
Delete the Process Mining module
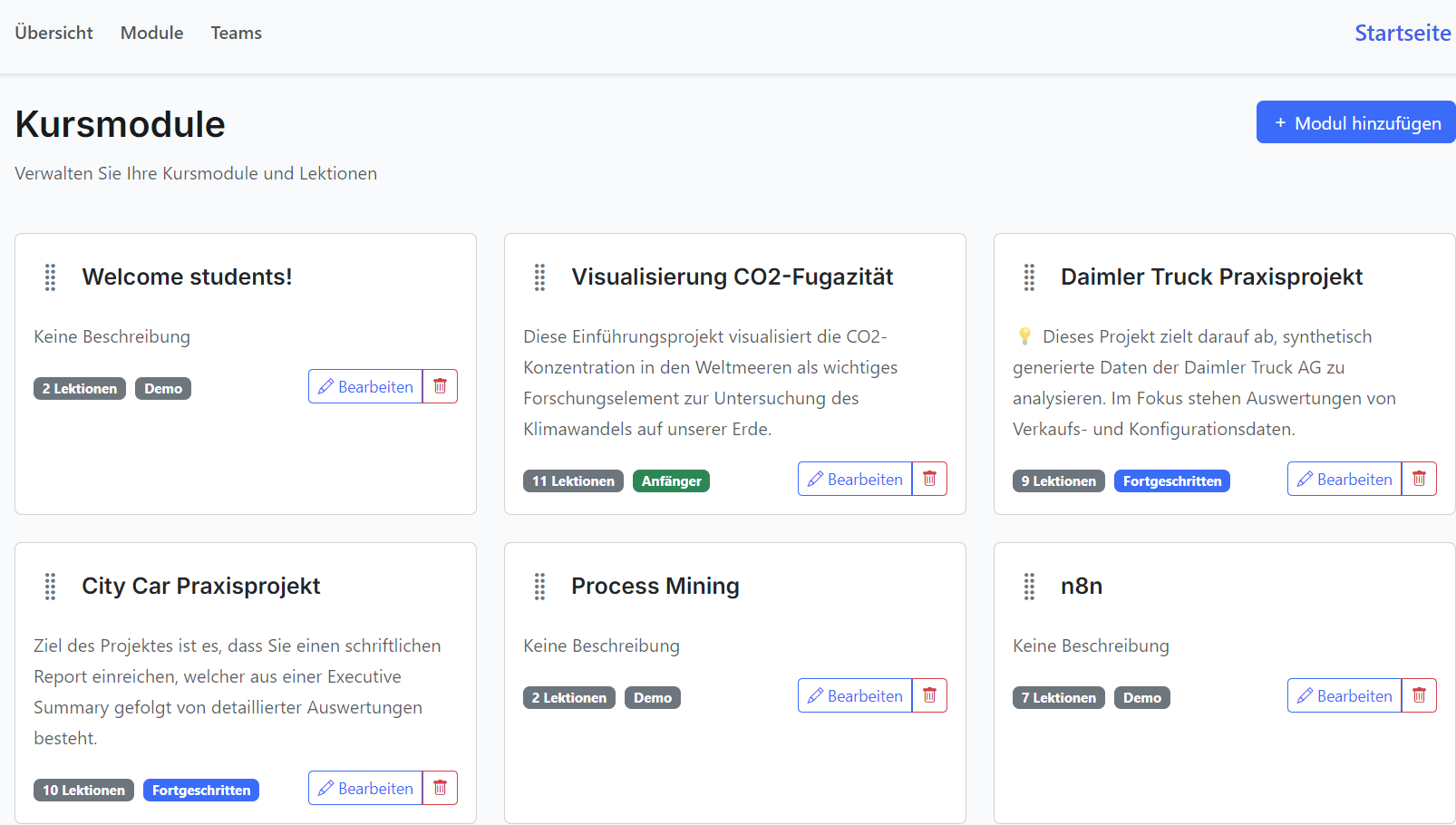coord(929,695)
